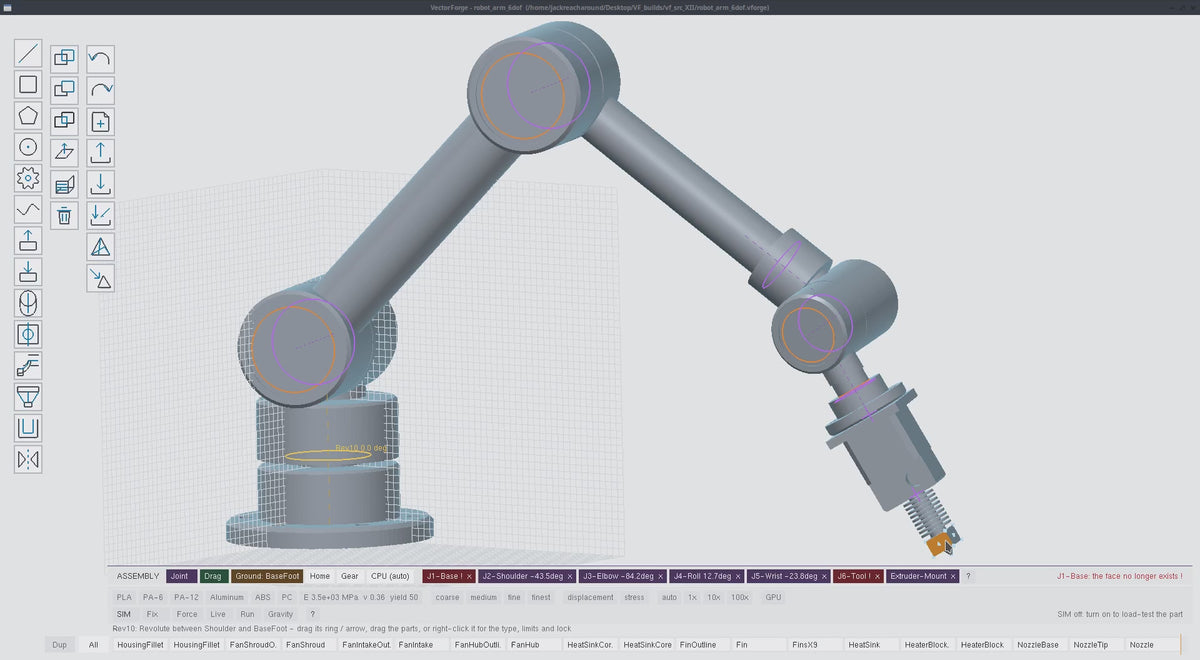The image size is (1200, 660).
Task: Show stress results
Action: (634, 597)
